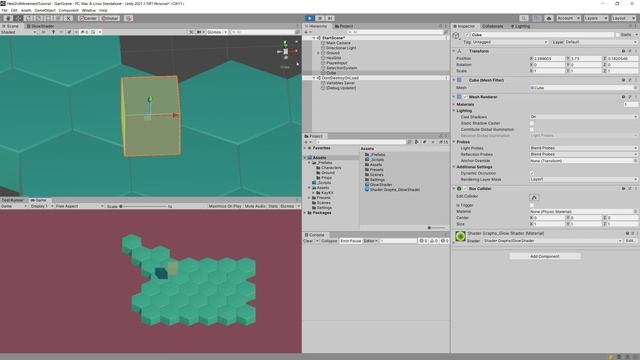The height and width of the screenshot is (360, 640).
Task: Open the Shaded draw mode dropdown
Action: 18,32
